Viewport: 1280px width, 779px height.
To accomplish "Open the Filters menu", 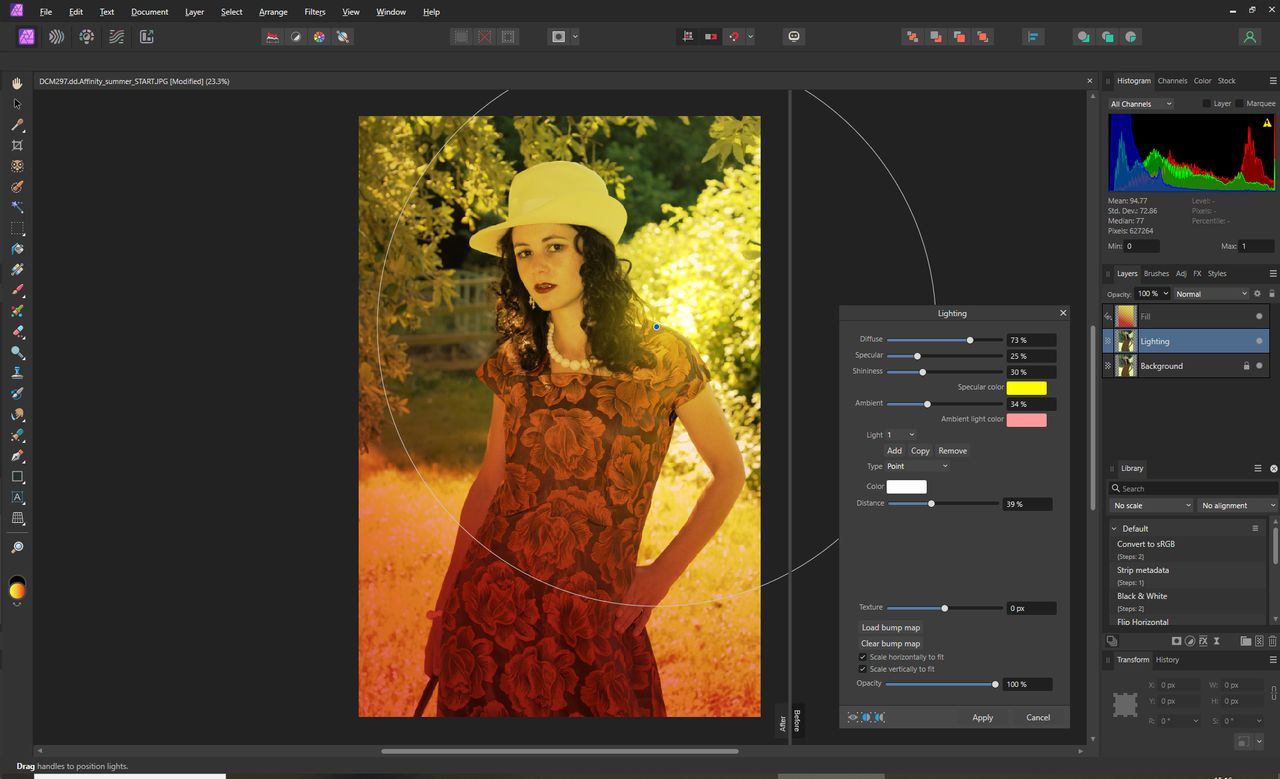I will click(315, 11).
